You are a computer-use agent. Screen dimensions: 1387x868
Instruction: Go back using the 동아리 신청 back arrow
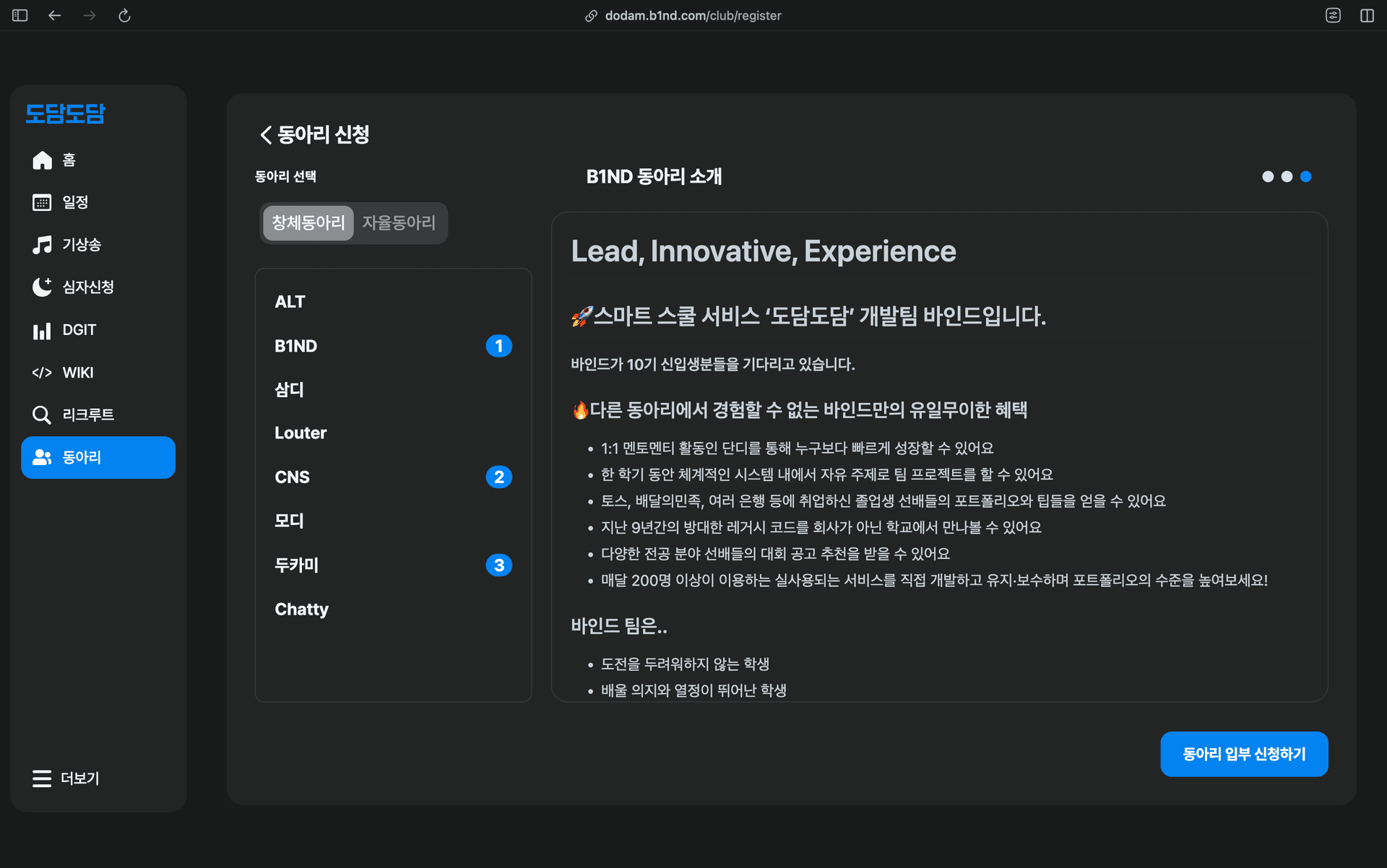click(264, 134)
